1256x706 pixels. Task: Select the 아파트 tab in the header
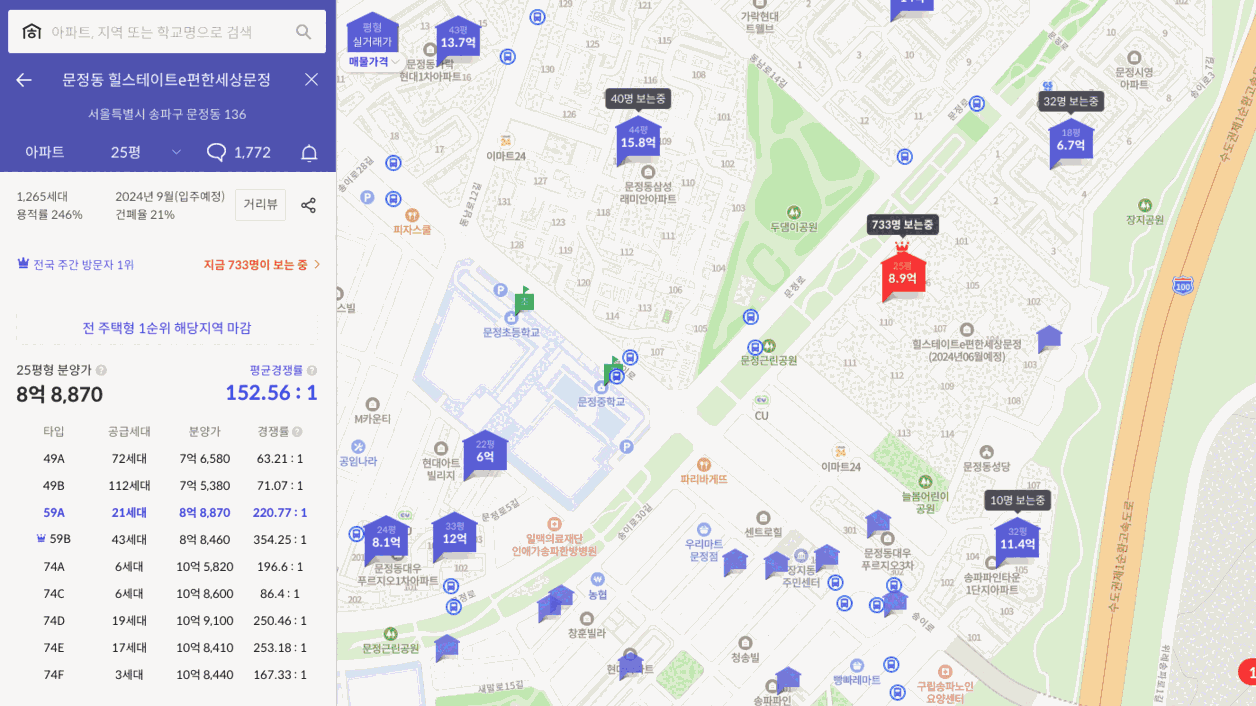click(46, 152)
